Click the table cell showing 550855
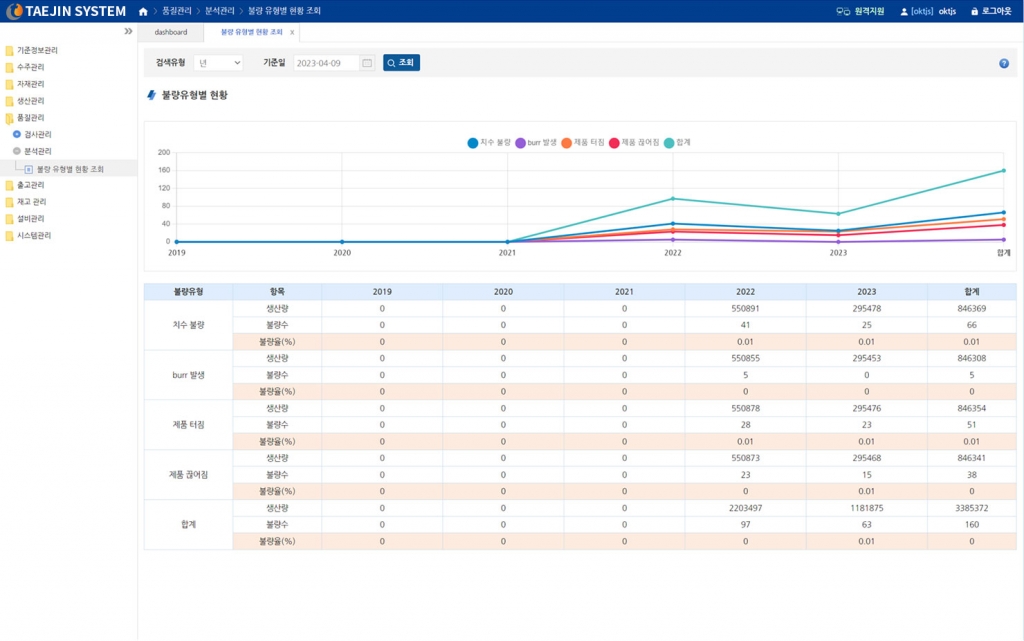The image size is (1024, 641). [745, 358]
